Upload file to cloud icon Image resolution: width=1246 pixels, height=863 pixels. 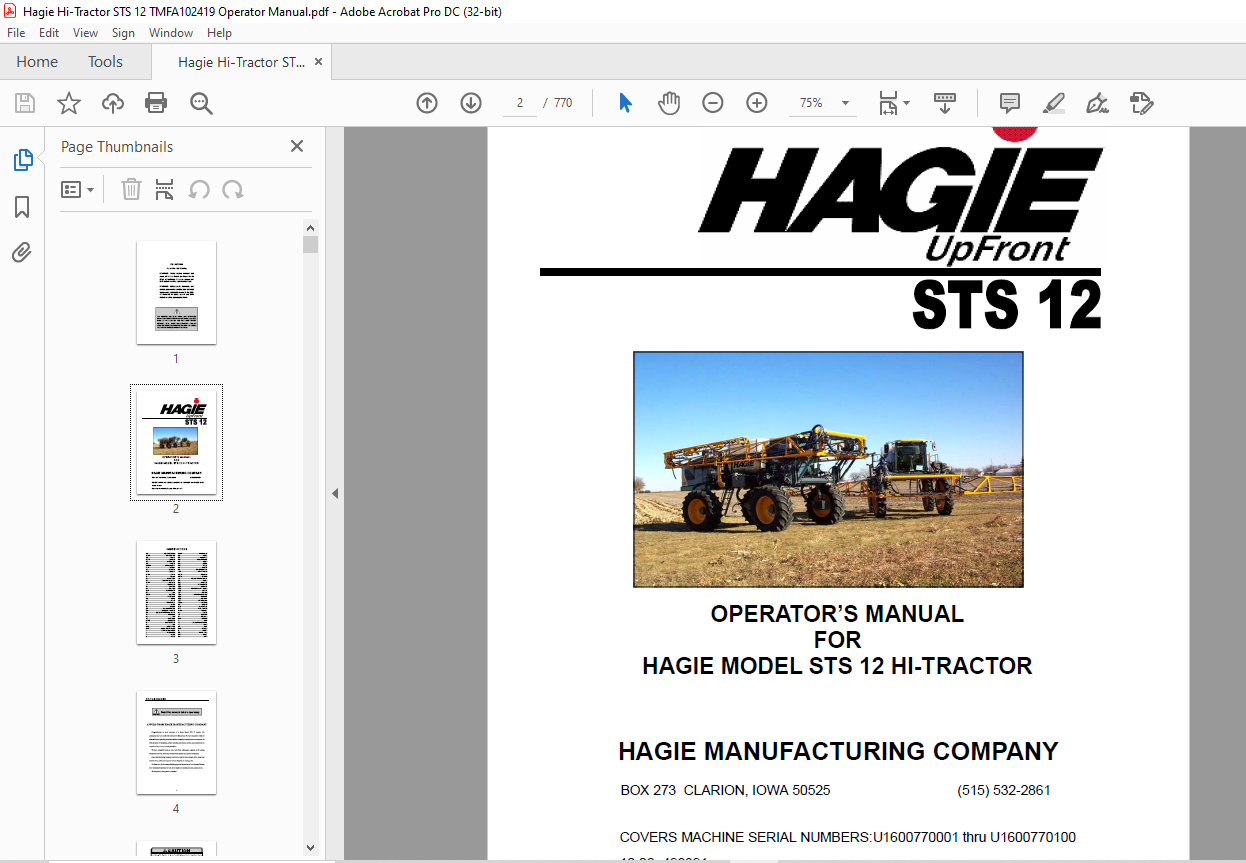[113, 103]
